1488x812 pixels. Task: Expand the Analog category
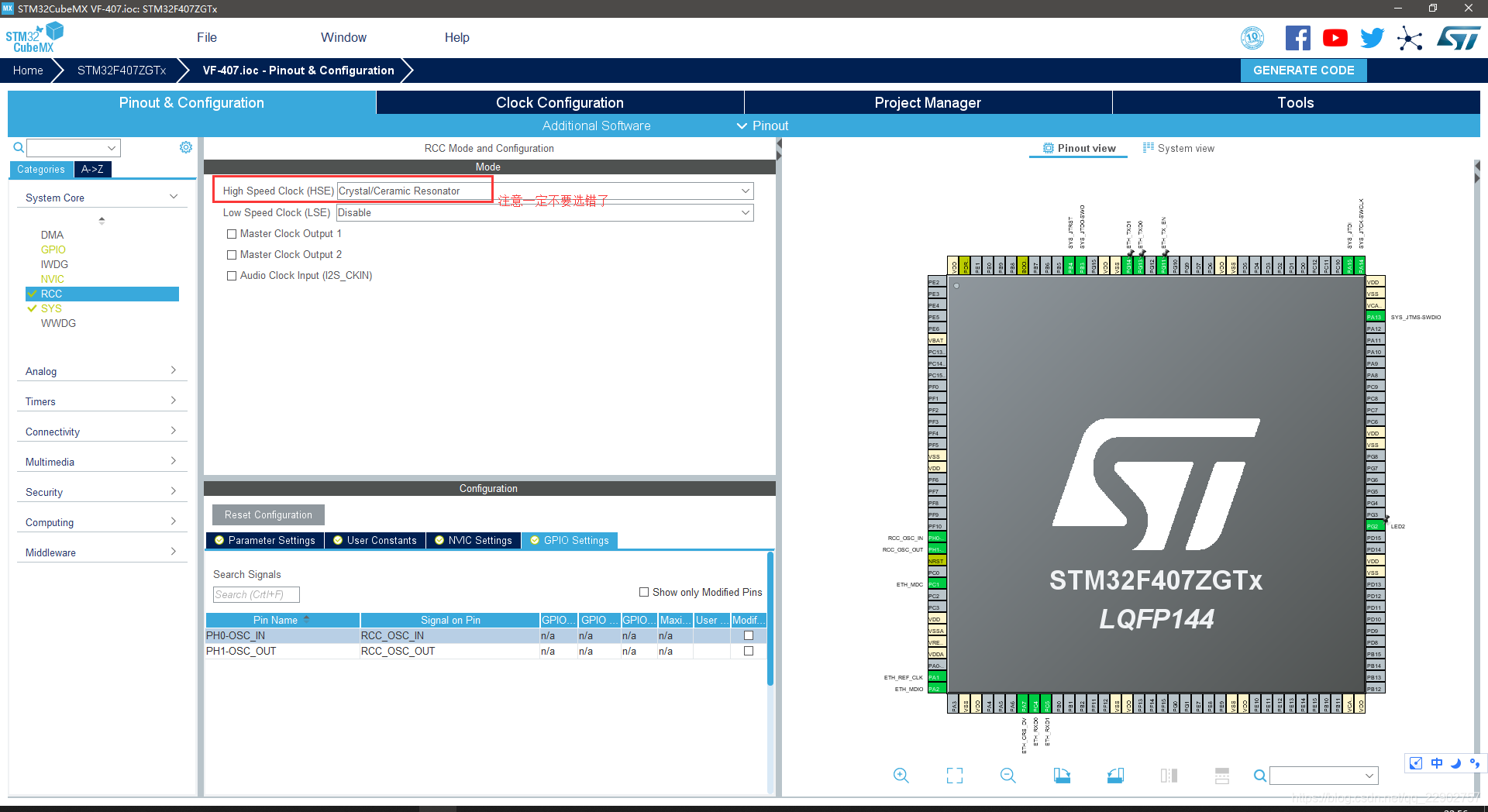(102, 371)
